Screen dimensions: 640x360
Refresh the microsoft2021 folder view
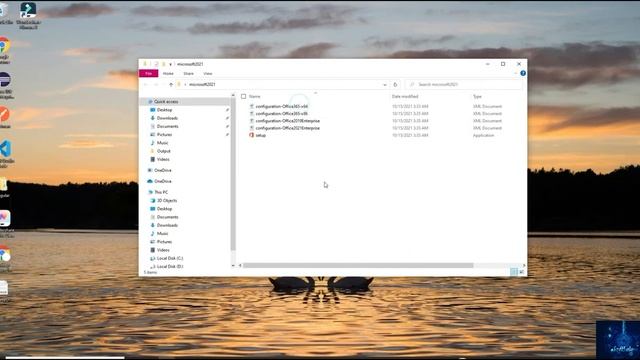pos(395,84)
